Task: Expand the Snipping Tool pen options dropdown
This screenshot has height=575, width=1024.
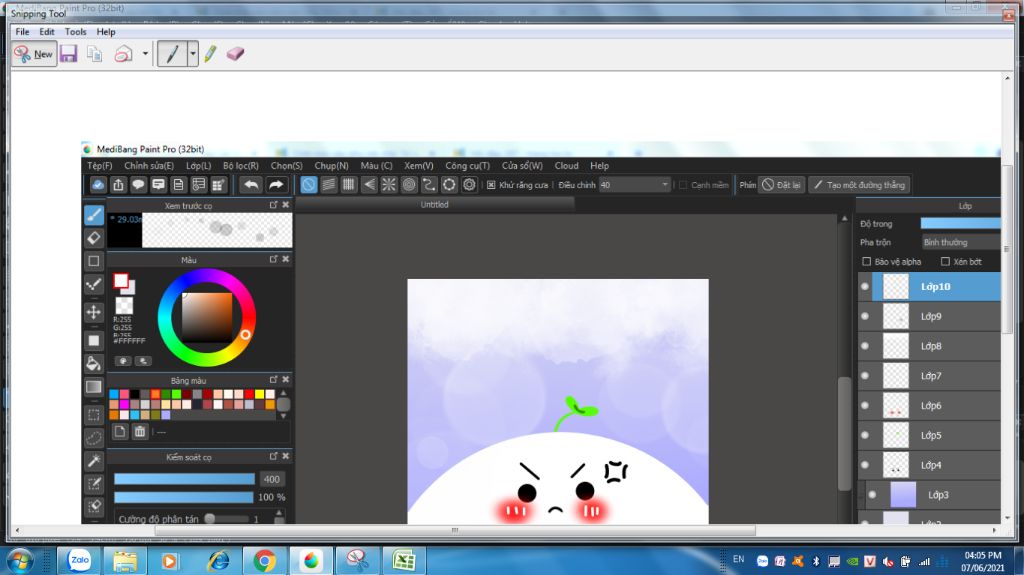Action: click(193, 54)
